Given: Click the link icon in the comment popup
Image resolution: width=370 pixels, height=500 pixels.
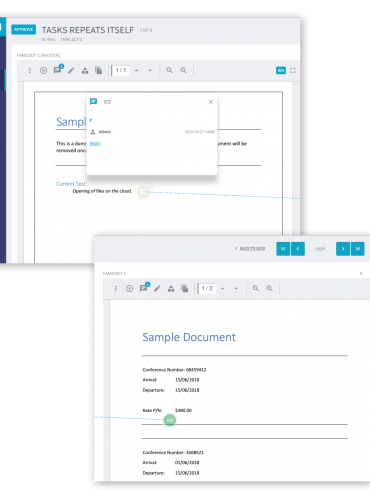Looking at the screenshot, I should click(107, 102).
